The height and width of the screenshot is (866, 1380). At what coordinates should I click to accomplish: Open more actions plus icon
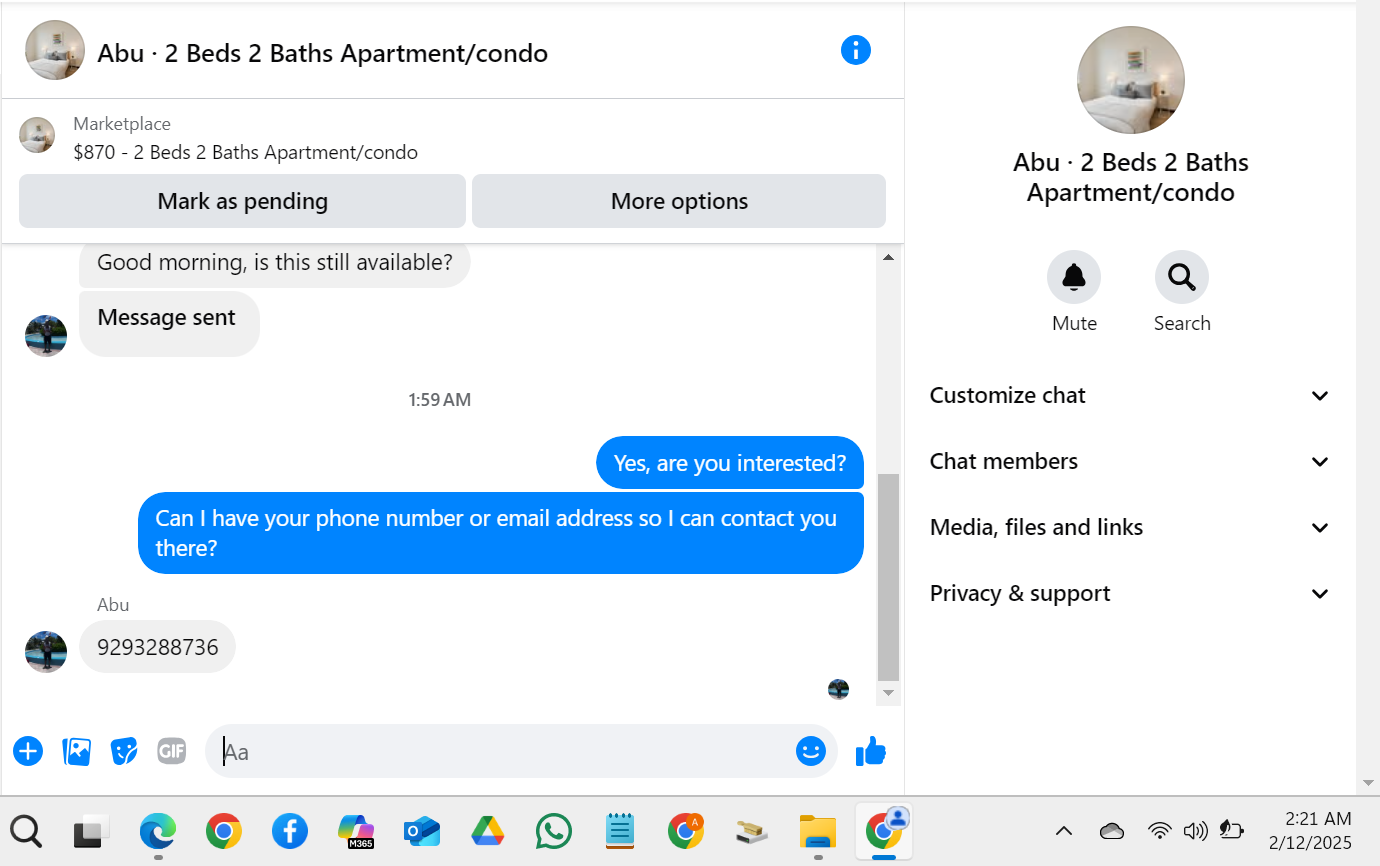coord(28,751)
